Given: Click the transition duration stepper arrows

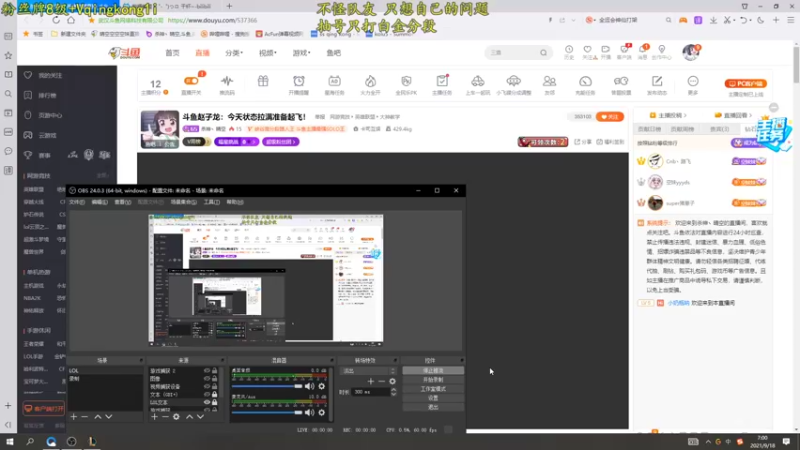Looking at the screenshot, I should pyautogui.click(x=393, y=392).
